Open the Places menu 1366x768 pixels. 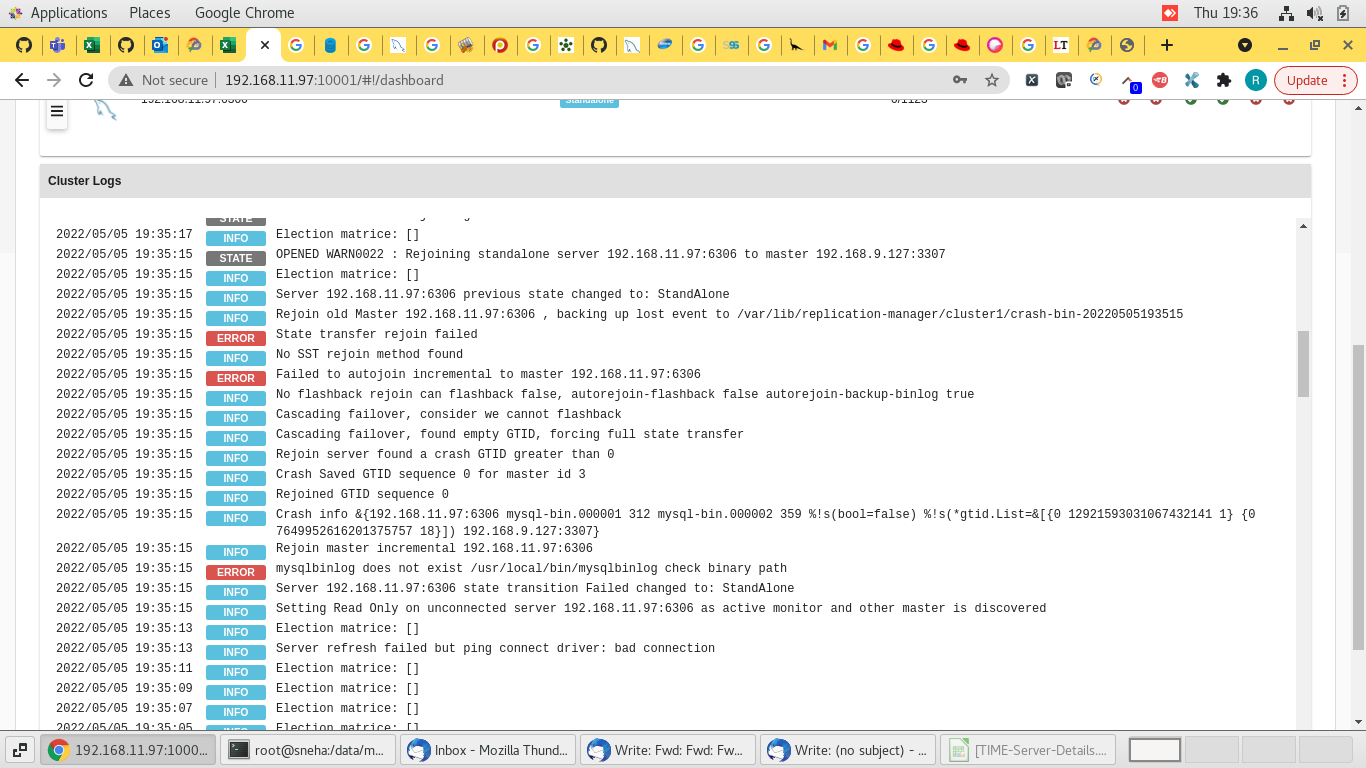pos(148,13)
